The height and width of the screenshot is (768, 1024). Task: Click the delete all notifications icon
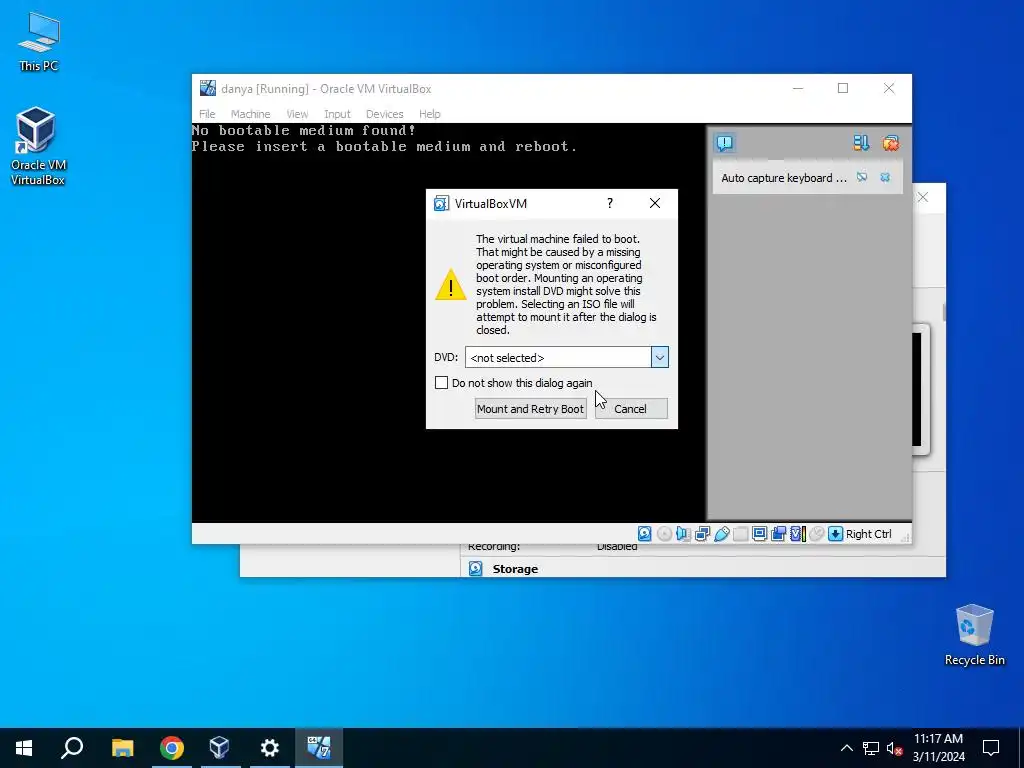point(890,143)
